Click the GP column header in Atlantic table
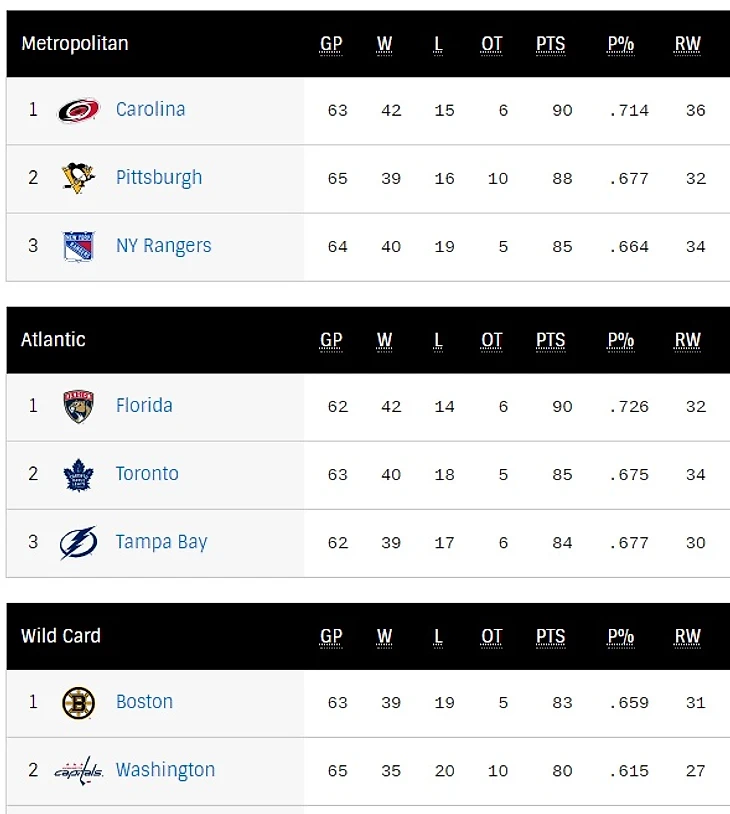730x814 pixels. tap(331, 340)
